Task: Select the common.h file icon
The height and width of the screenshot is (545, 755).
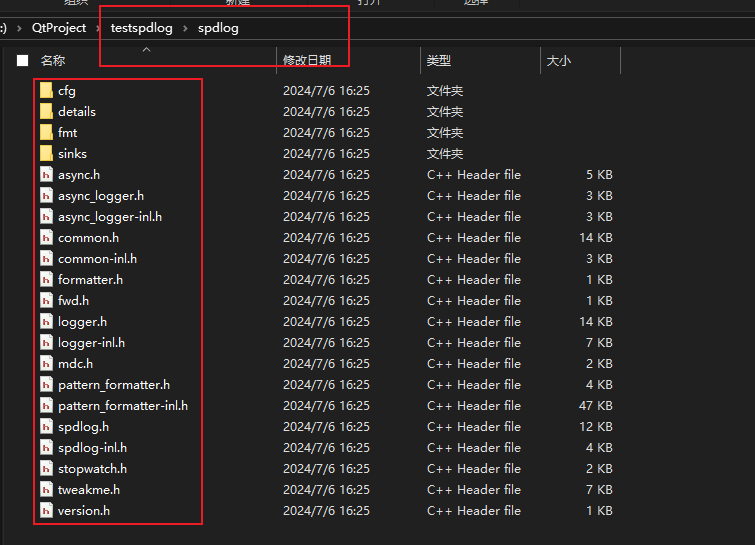Action: (46, 237)
